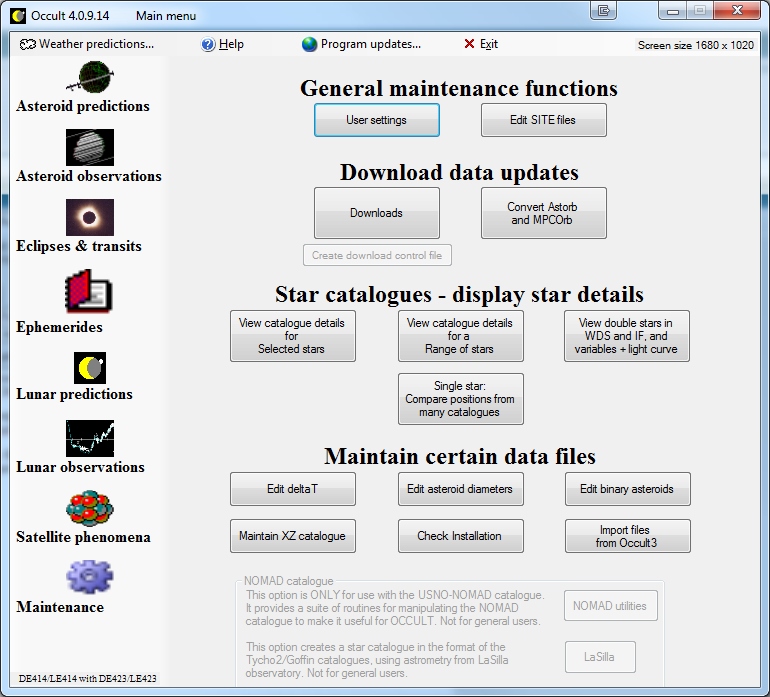Click the Screen size 1680 x 1020 text
Screen dimensions: 770x697
point(695,45)
